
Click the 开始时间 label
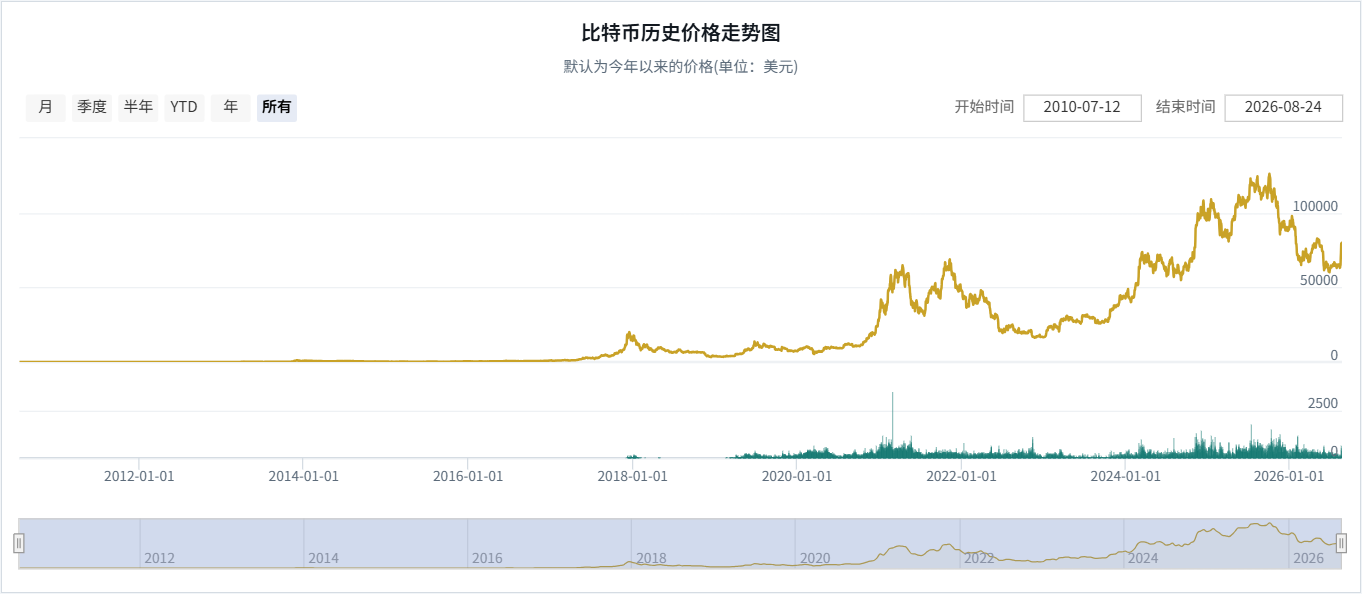(x=984, y=107)
